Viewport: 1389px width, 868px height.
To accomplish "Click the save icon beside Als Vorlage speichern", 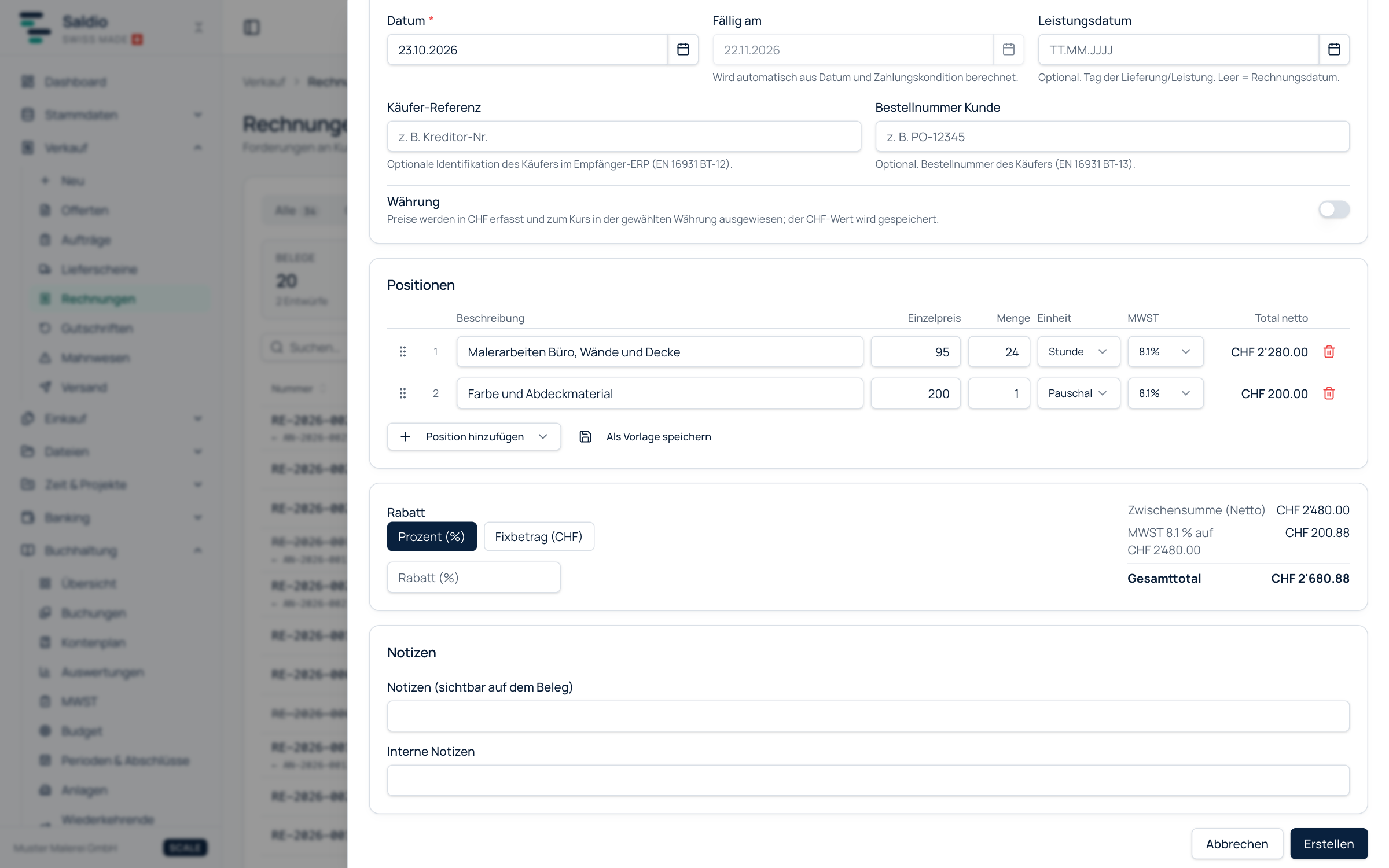I will (585, 437).
